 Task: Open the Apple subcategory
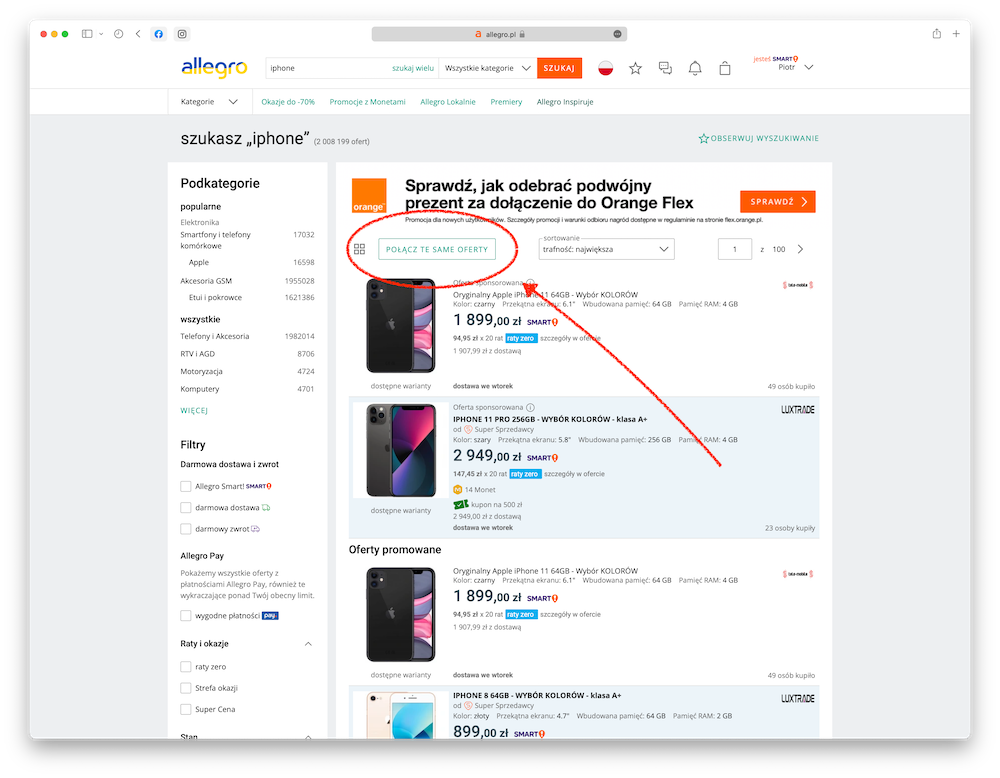pyautogui.click(x=199, y=263)
